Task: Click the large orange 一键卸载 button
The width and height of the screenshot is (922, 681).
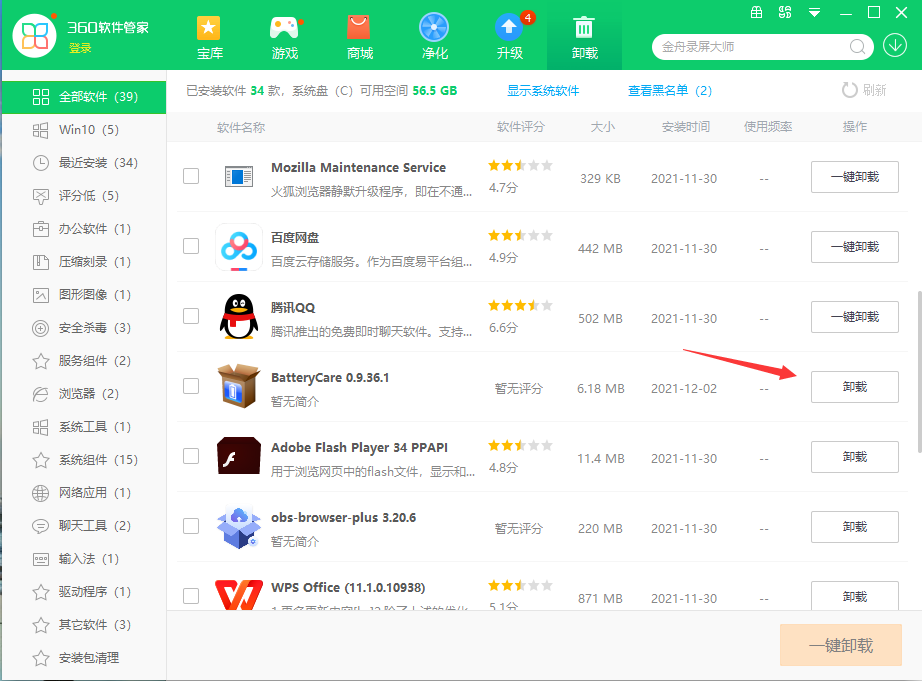Action: (841, 645)
